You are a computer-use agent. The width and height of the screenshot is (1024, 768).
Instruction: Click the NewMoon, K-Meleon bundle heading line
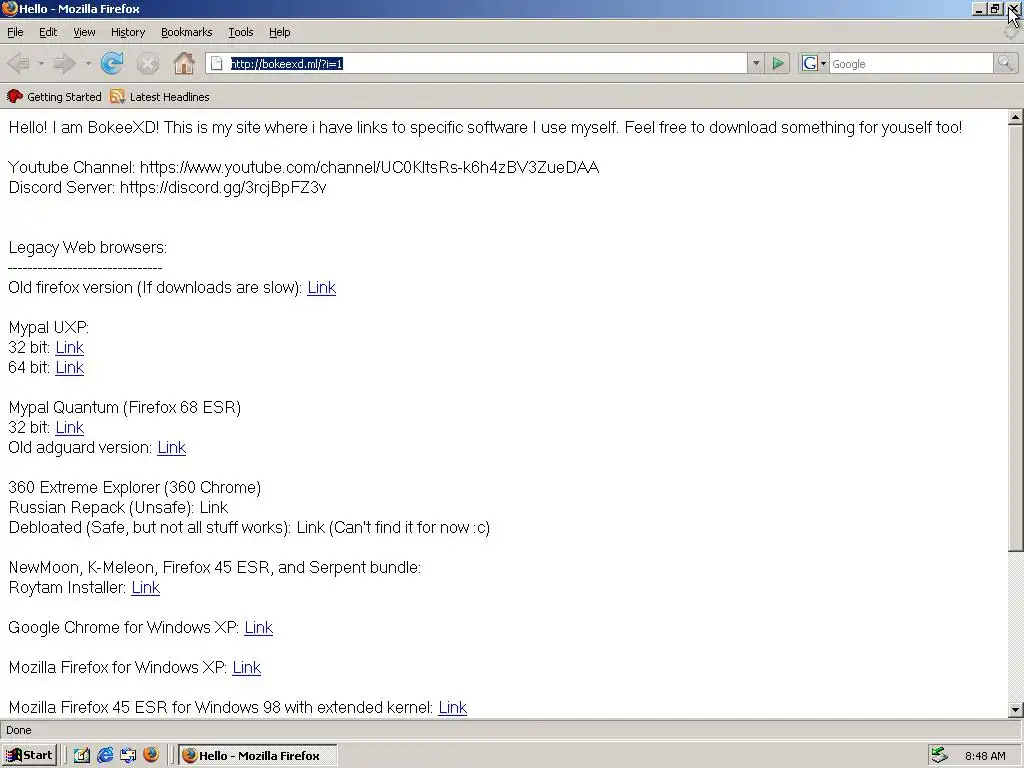(214, 567)
